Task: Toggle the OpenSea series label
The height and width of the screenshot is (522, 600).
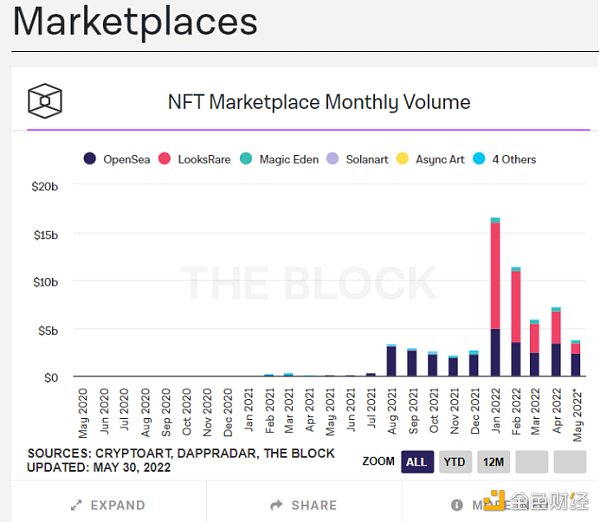Action: [126, 159]
